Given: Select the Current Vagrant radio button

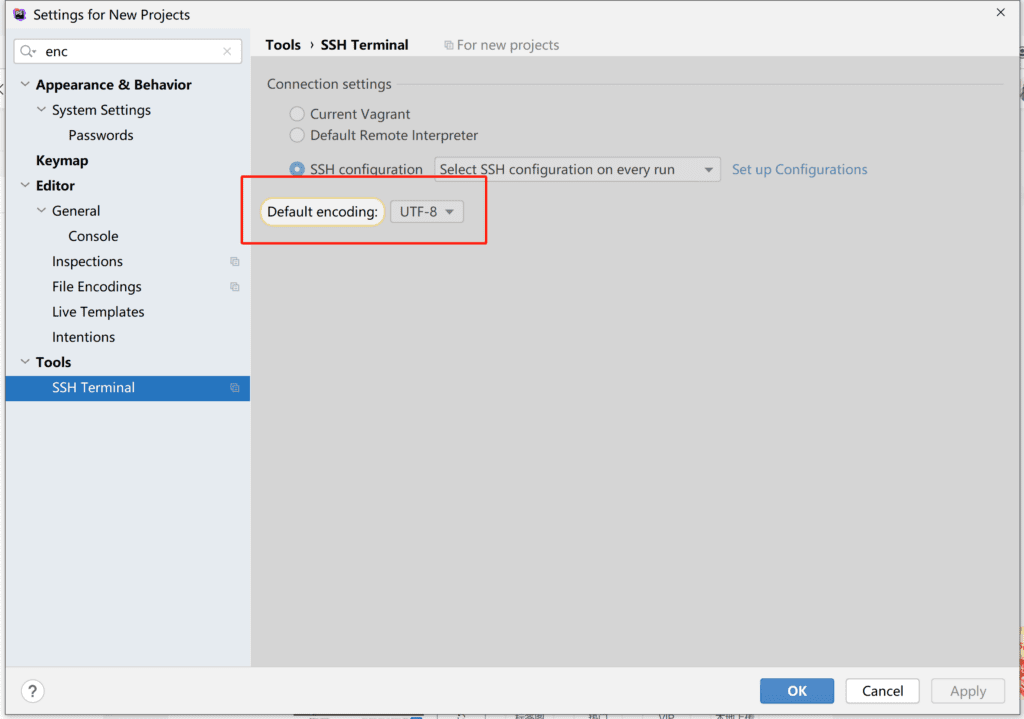Looking at the screenshot, I should coord(297,114).
